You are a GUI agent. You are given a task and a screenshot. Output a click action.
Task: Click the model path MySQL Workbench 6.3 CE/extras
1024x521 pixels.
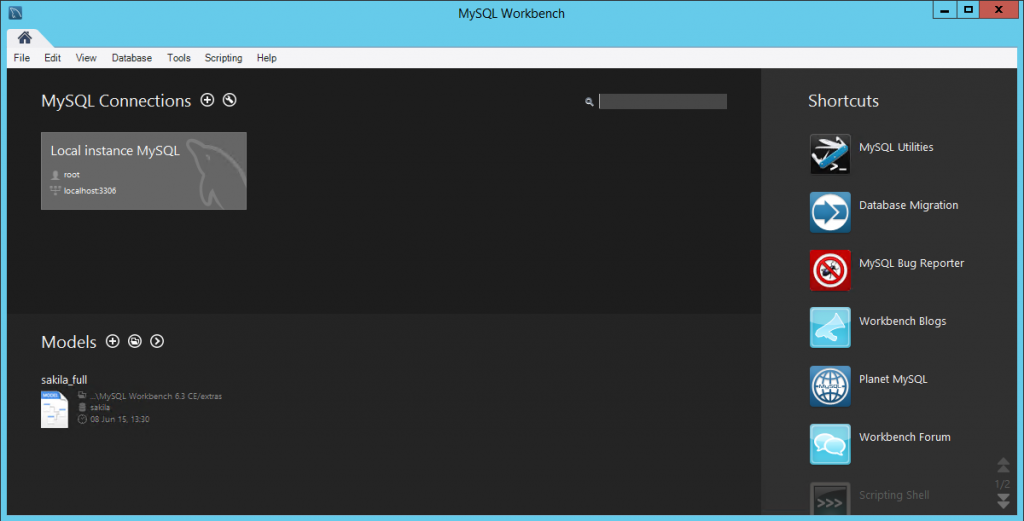[156, 396]
